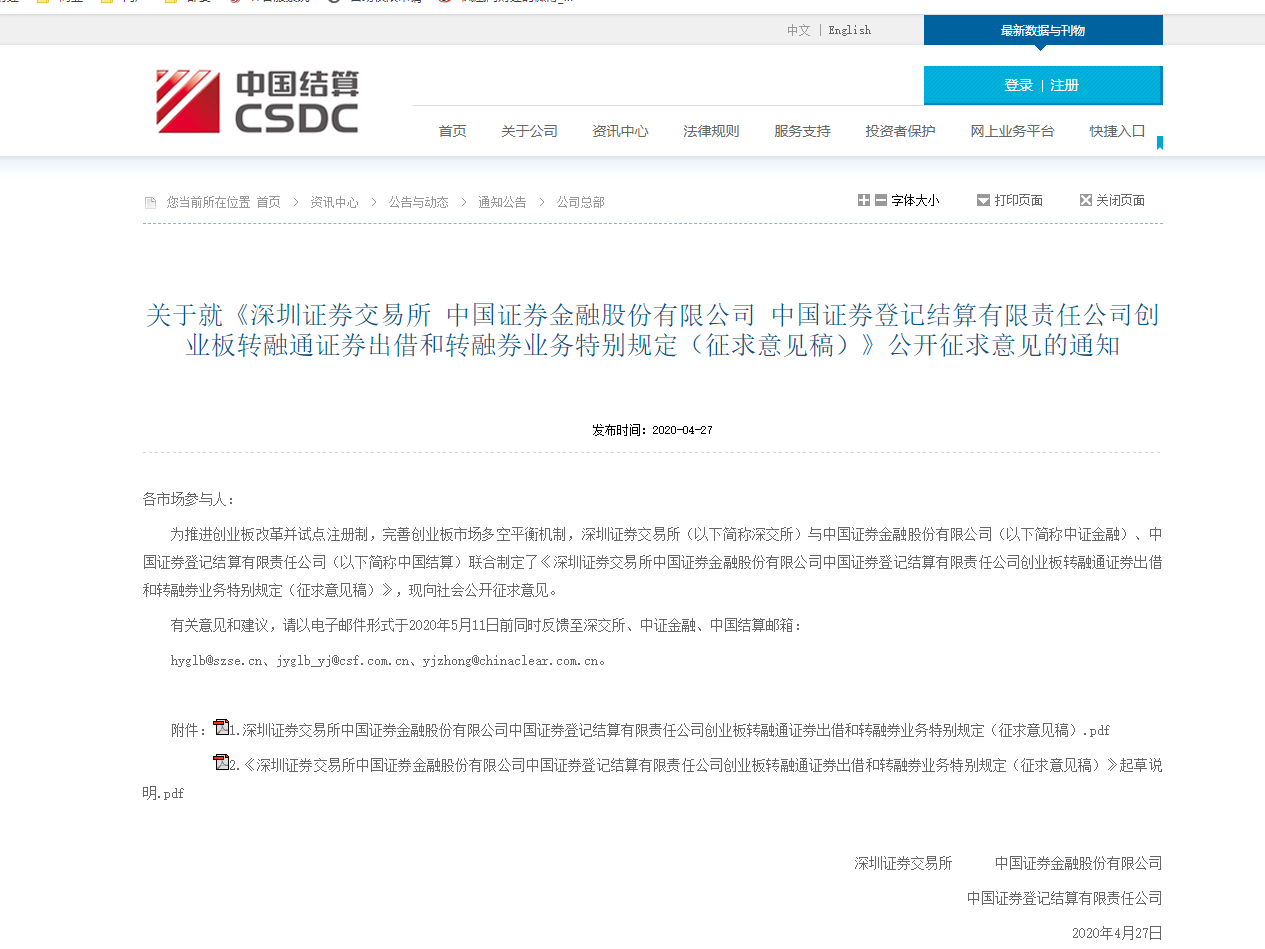Screen dimensions: 1265x949
Task: Open attachment 2 起草说明 pdf link
Action: click(652, 779)
